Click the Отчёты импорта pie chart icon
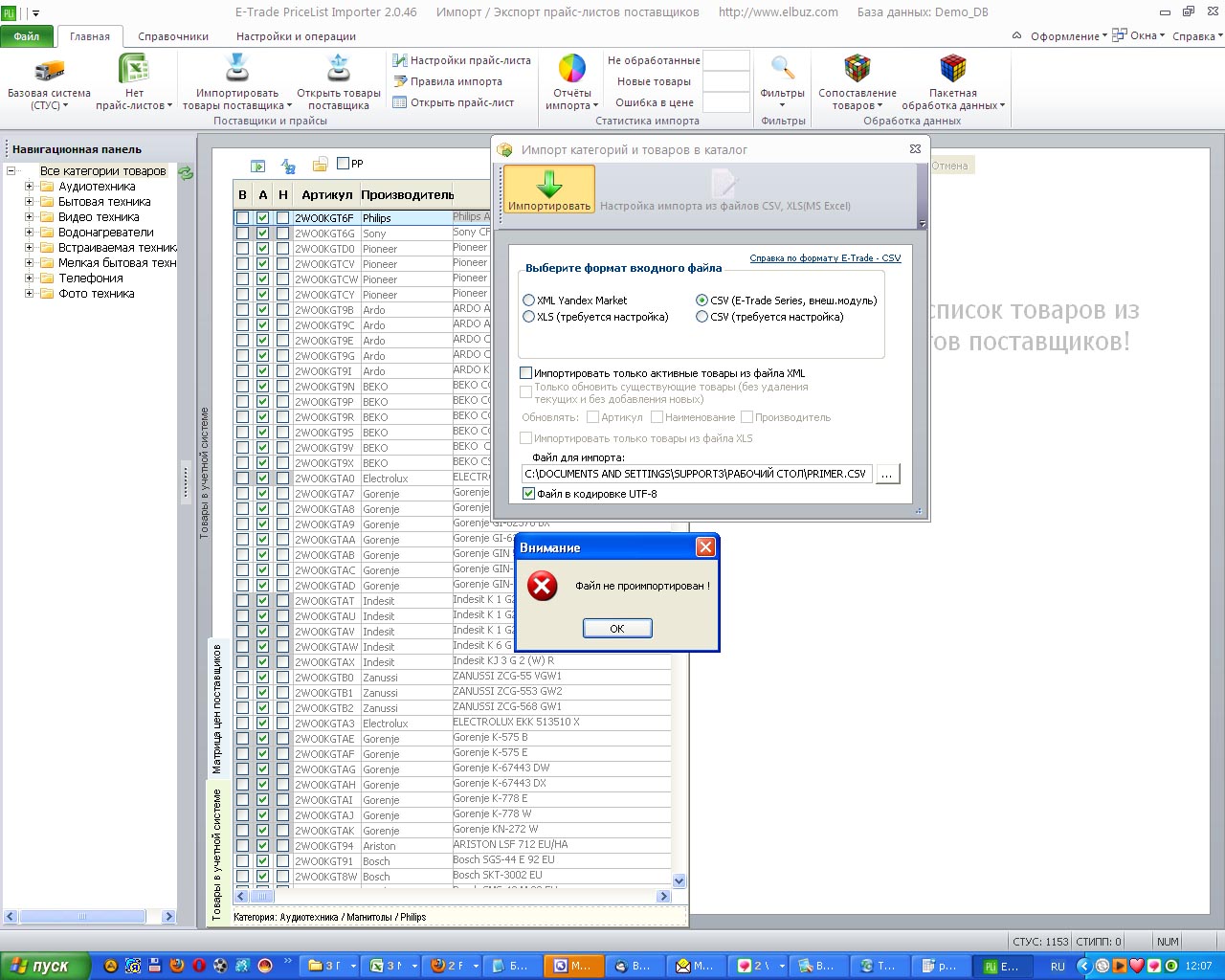 (572, 70)
